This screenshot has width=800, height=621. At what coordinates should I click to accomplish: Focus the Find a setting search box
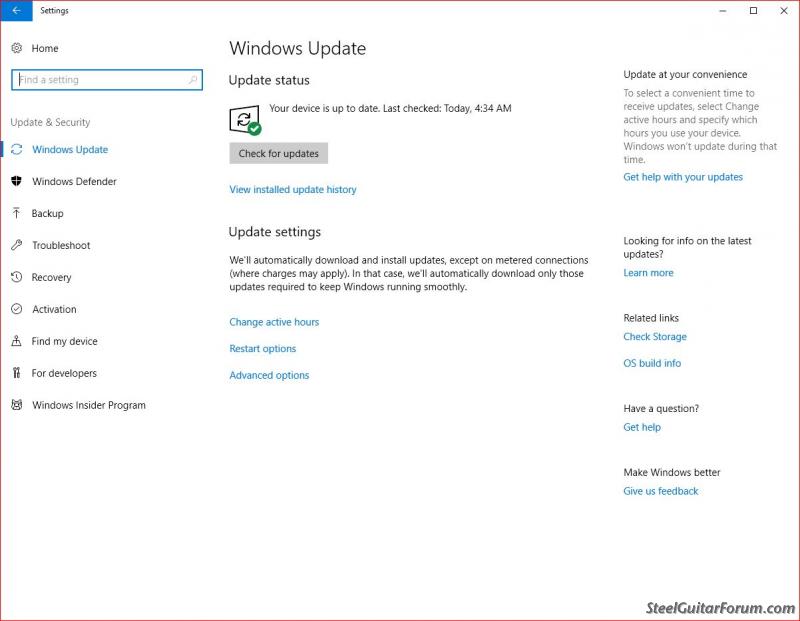107,80
